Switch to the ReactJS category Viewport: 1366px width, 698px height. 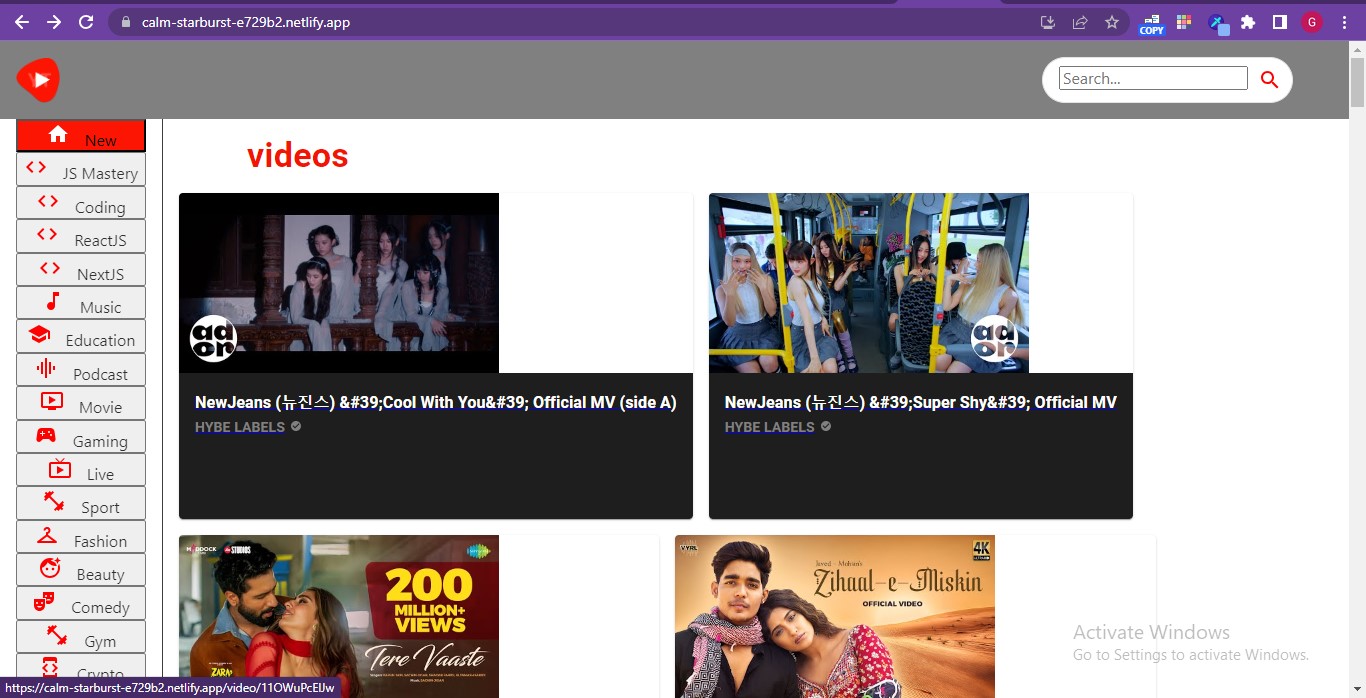pos(81,237)
